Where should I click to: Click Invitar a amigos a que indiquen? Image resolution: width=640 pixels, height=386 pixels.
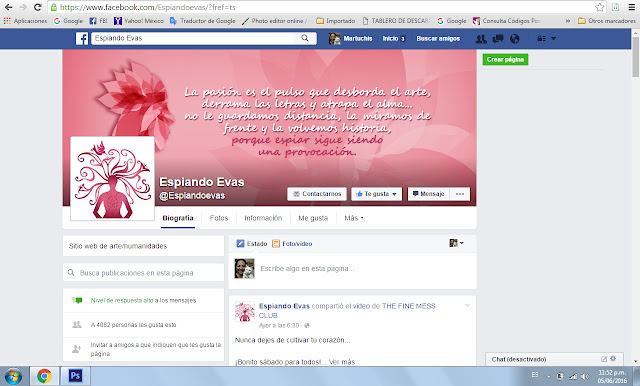pos(156,349)
